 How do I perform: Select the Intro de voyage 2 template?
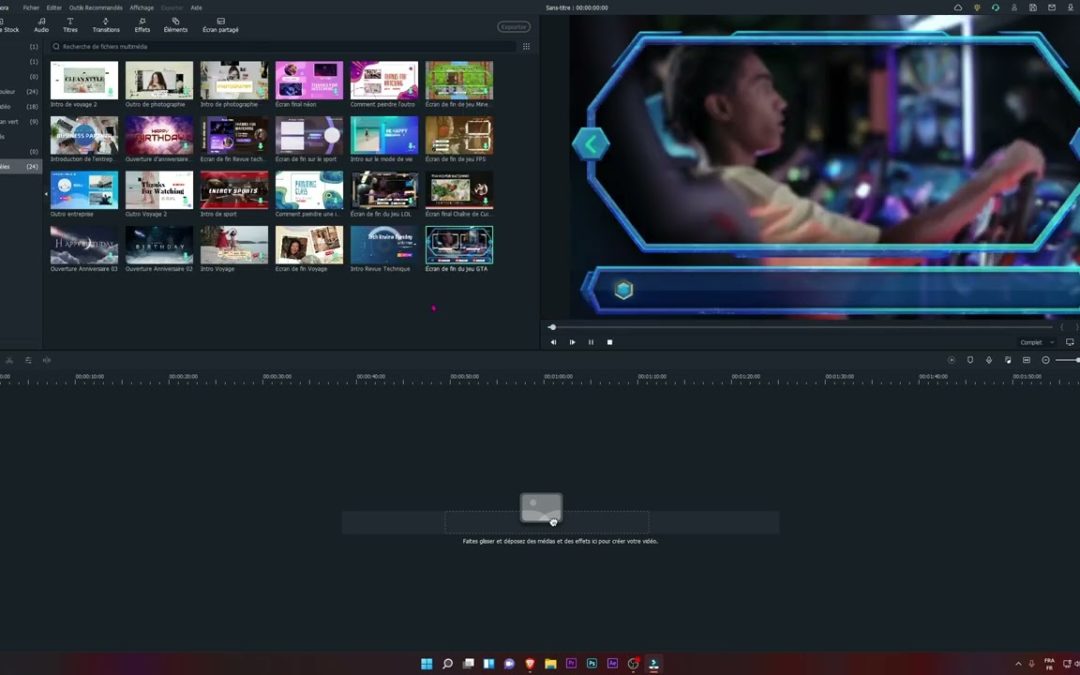[x=84, y=84]
